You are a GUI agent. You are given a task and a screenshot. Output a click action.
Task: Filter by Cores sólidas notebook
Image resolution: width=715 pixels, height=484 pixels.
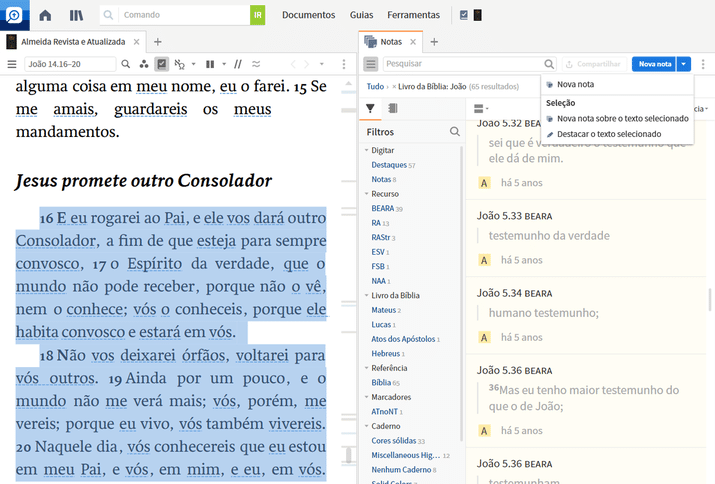tap(398, 441)
